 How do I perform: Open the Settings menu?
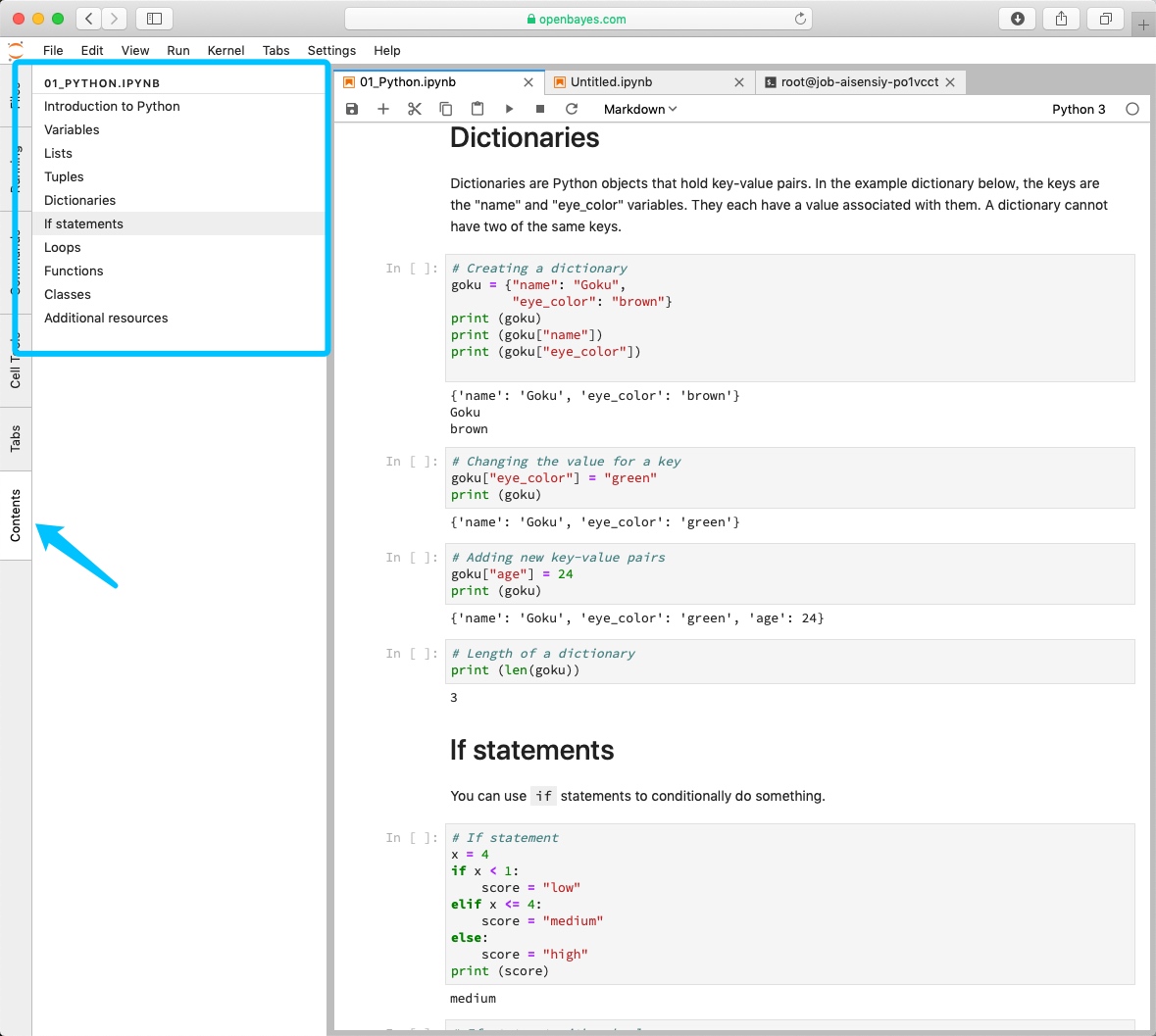331,50
